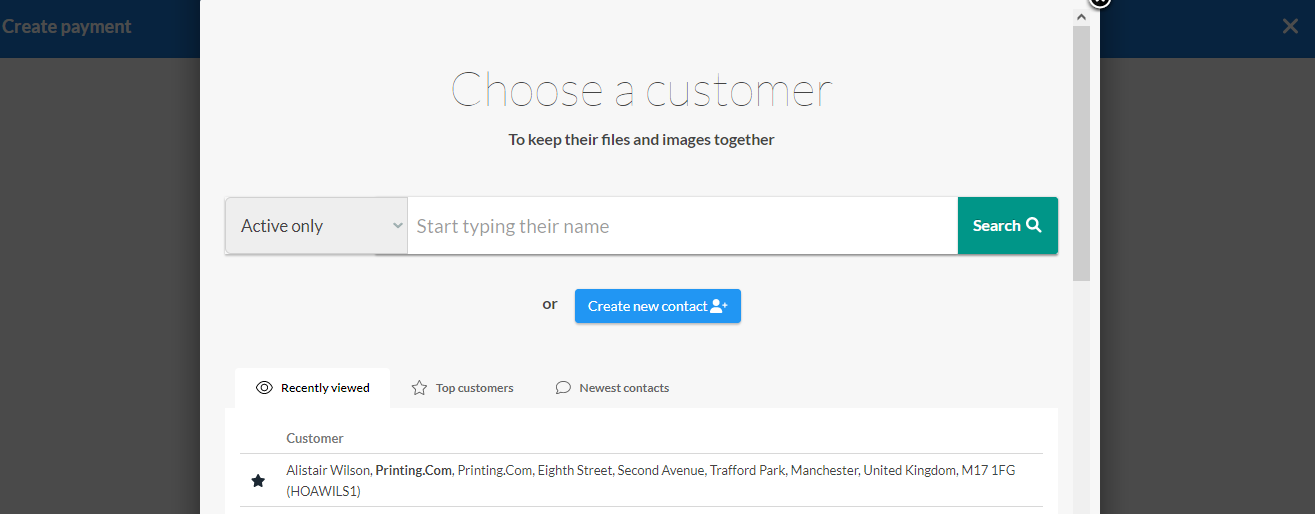This screenshot has width=1315, height=514.
Task: Click the Create new contact button
Action: point(658,306)
